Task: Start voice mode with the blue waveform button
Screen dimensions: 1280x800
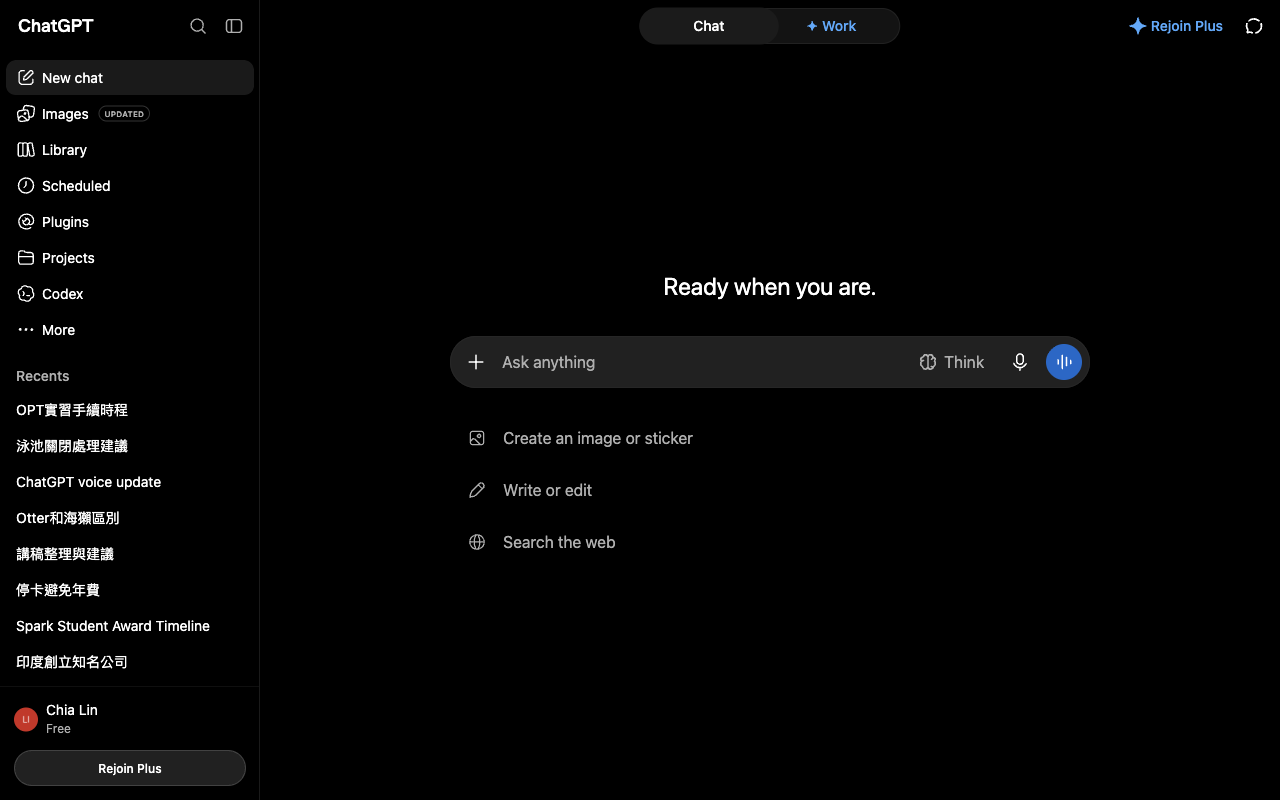Action: coord(1064,362)
